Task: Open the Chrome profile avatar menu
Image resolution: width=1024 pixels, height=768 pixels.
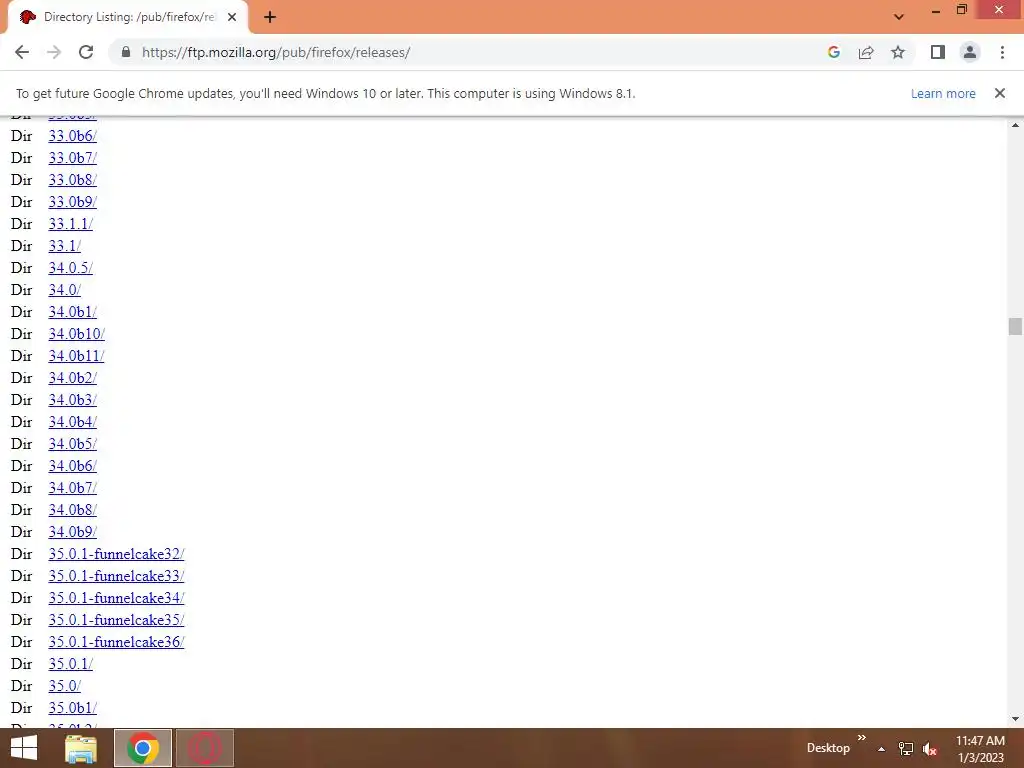Action: (970, 52)
